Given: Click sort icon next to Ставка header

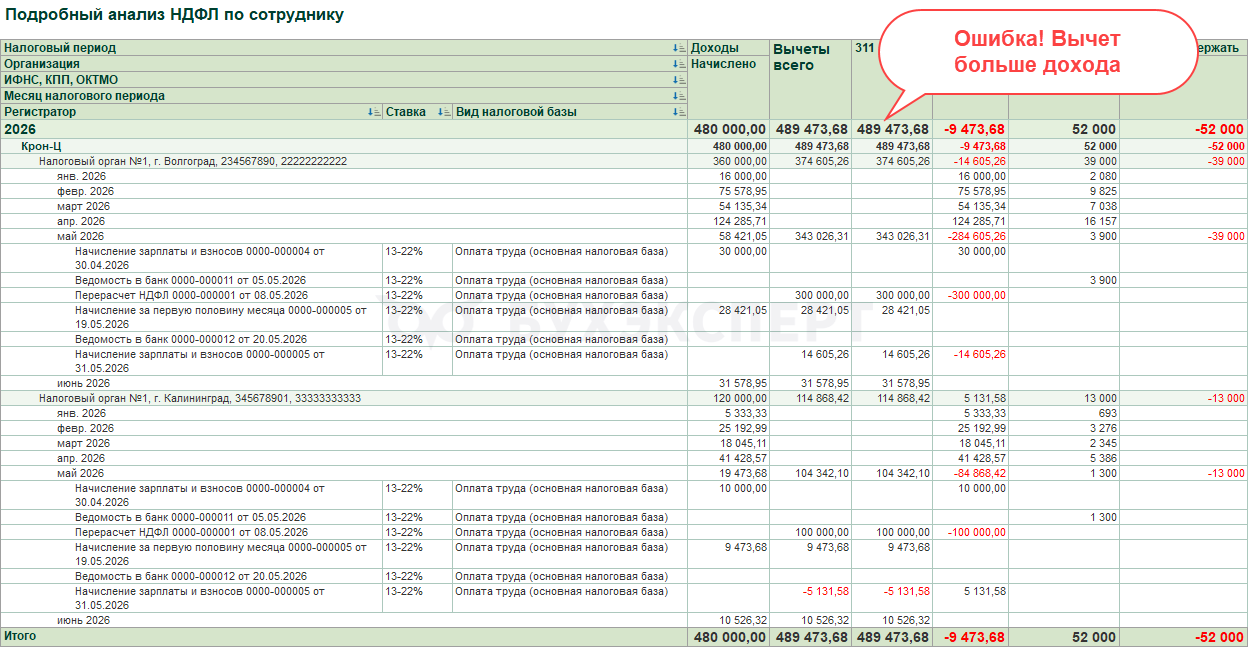Looking at the screenshot, I should 444,112.
